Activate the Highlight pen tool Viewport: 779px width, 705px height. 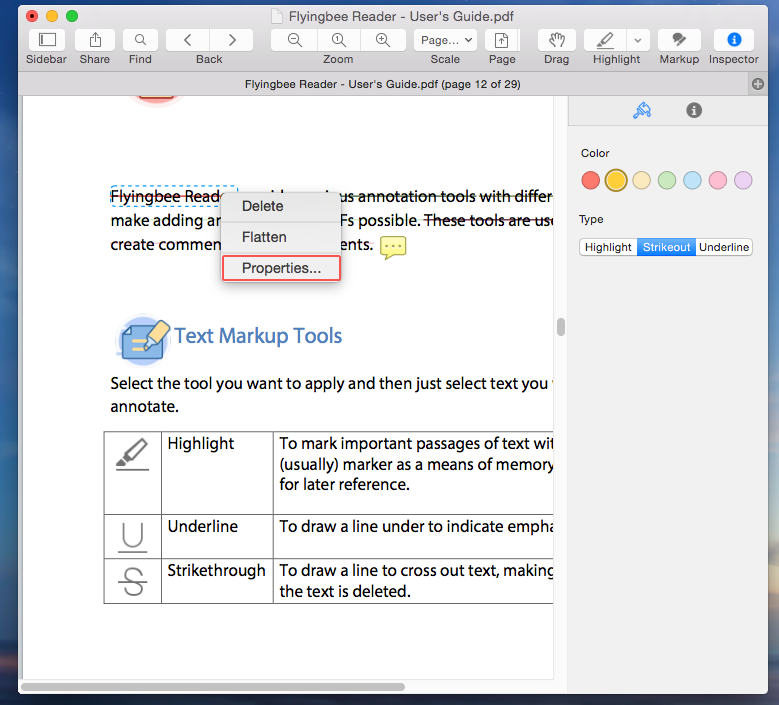pyautogui.click(x=605, y=40)
